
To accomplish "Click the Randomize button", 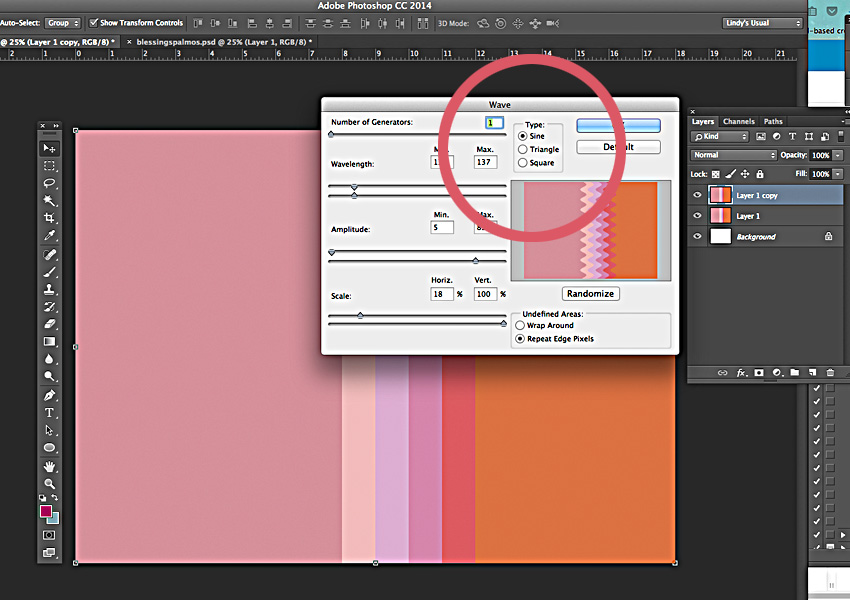I will (x=590, y=294).
